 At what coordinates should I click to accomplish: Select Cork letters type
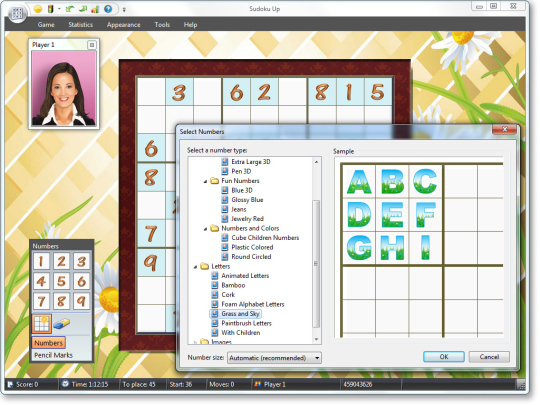[228, 295]
